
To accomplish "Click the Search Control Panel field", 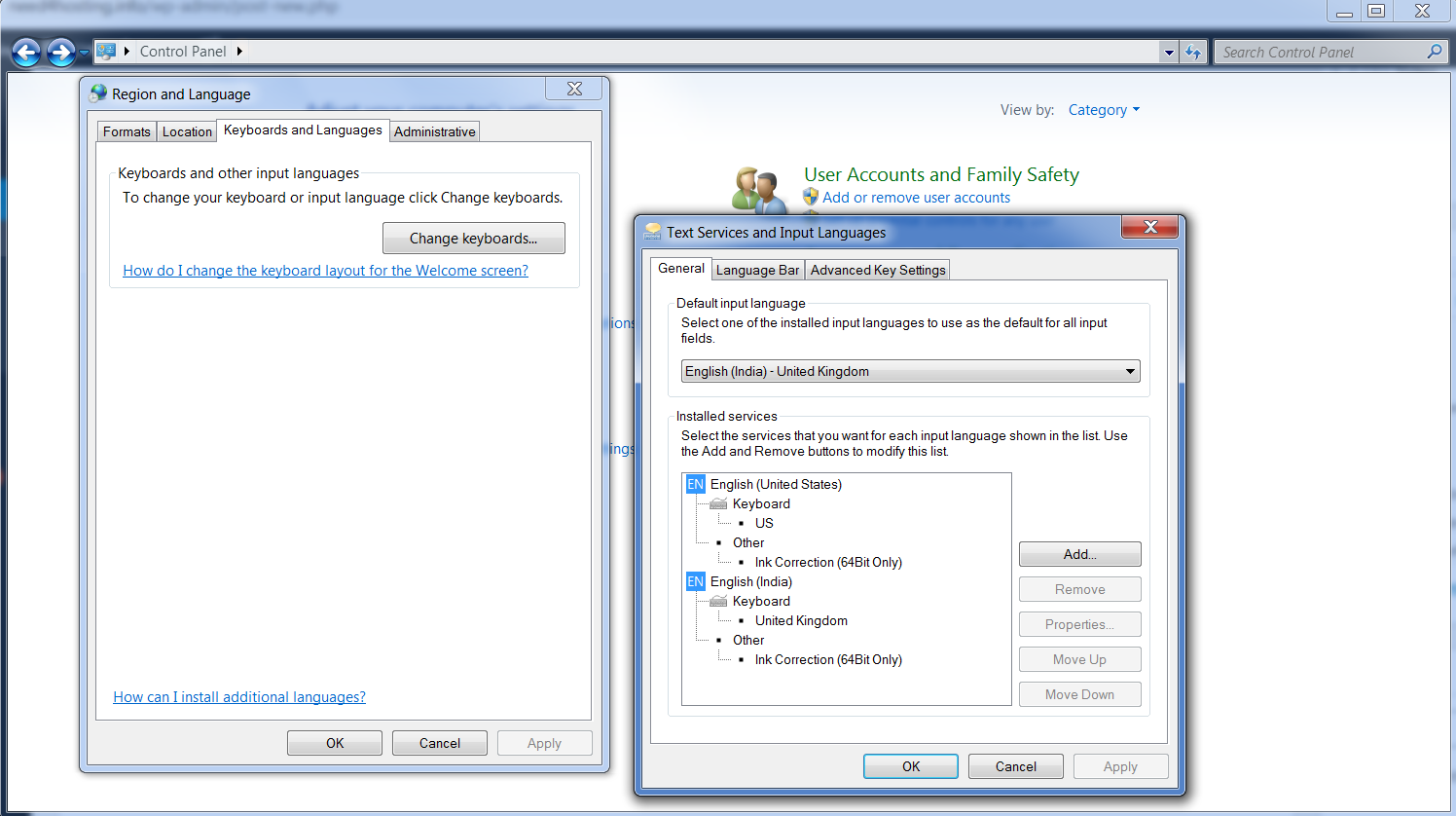I will [1319, 53].
